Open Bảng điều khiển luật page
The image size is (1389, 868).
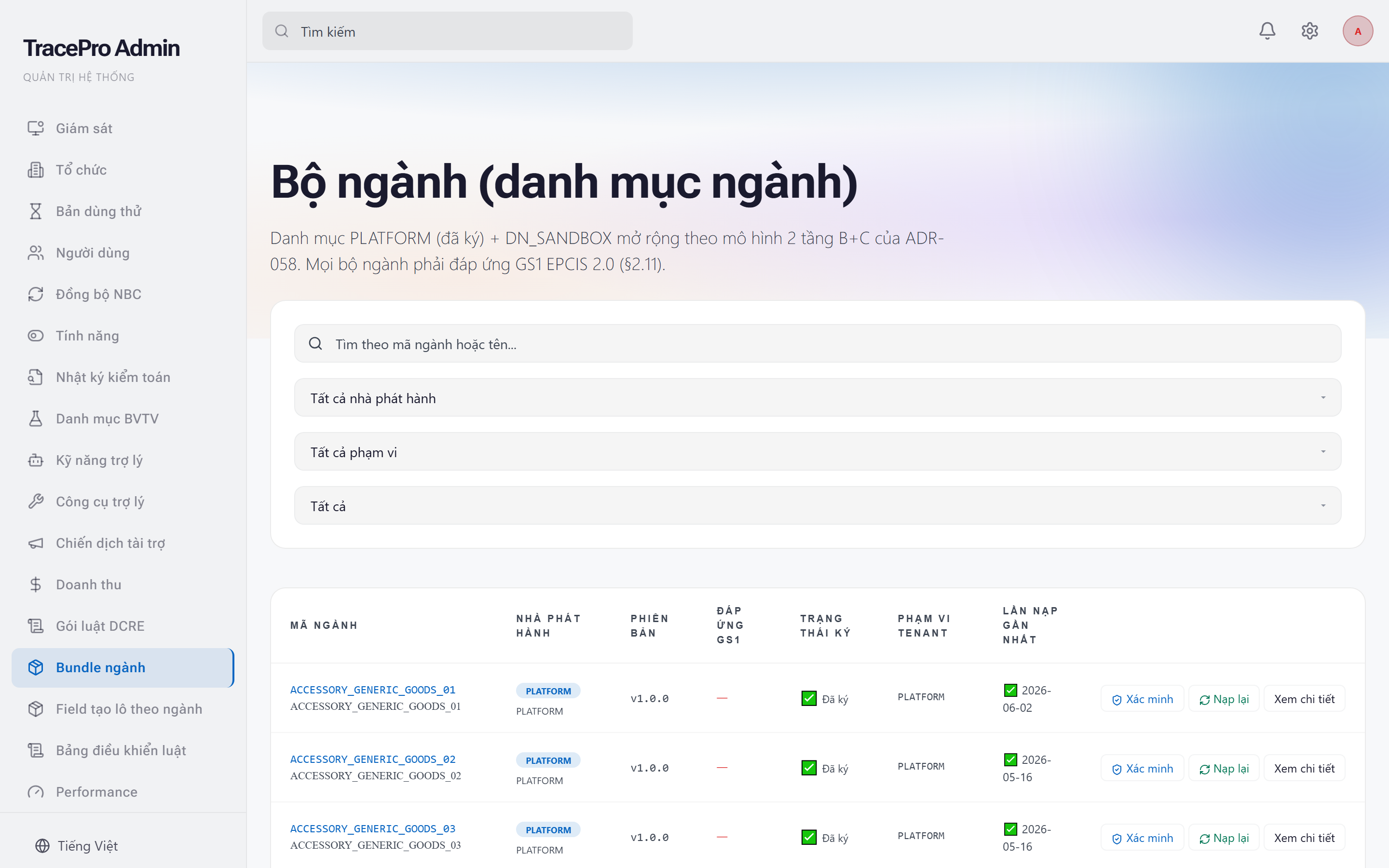pos(123,750)
